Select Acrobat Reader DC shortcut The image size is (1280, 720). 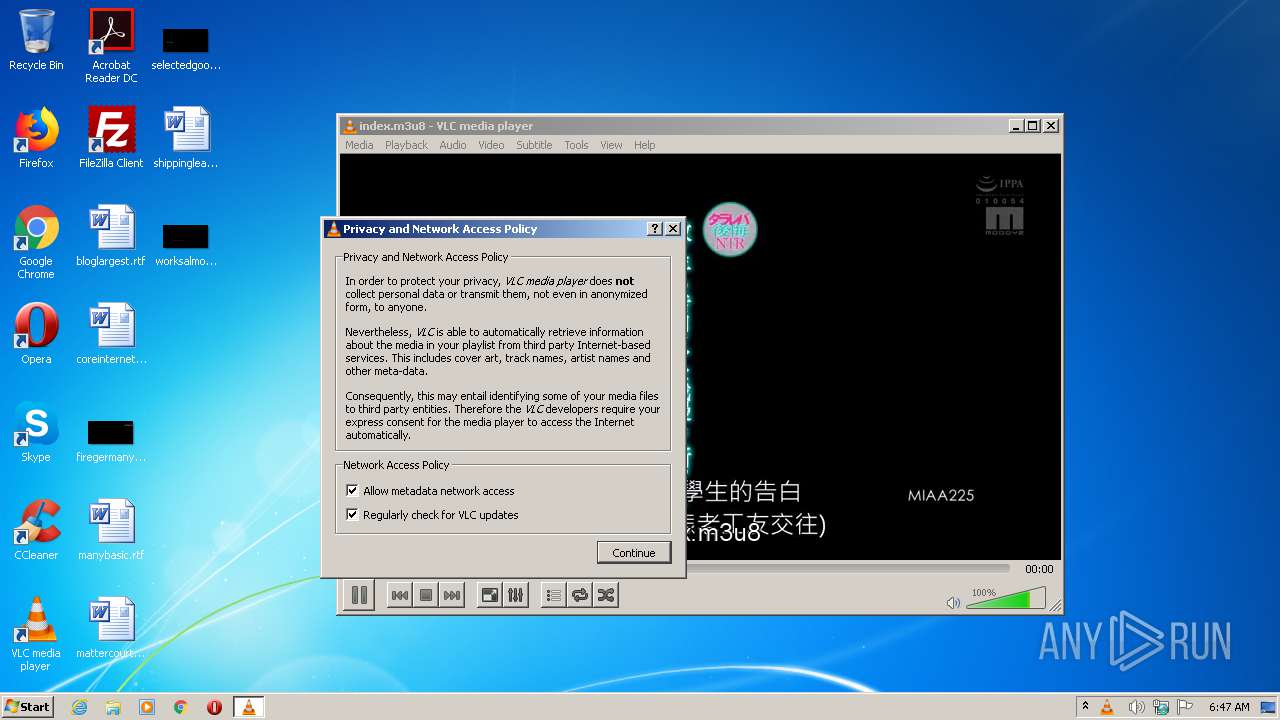111,45
